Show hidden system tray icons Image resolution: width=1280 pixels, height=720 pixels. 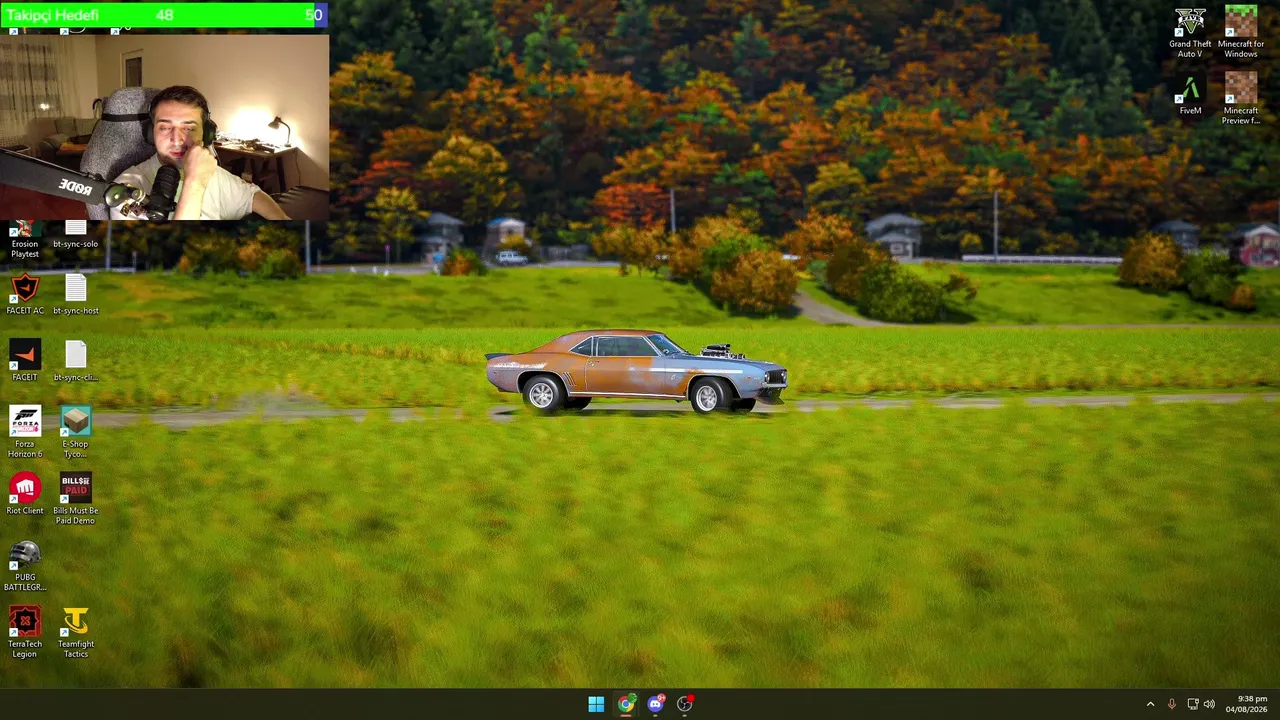tap(1150, 705)
